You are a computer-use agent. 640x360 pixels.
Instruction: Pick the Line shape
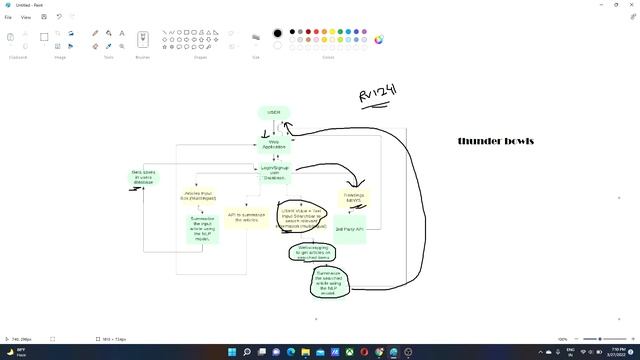click(164, 32)
